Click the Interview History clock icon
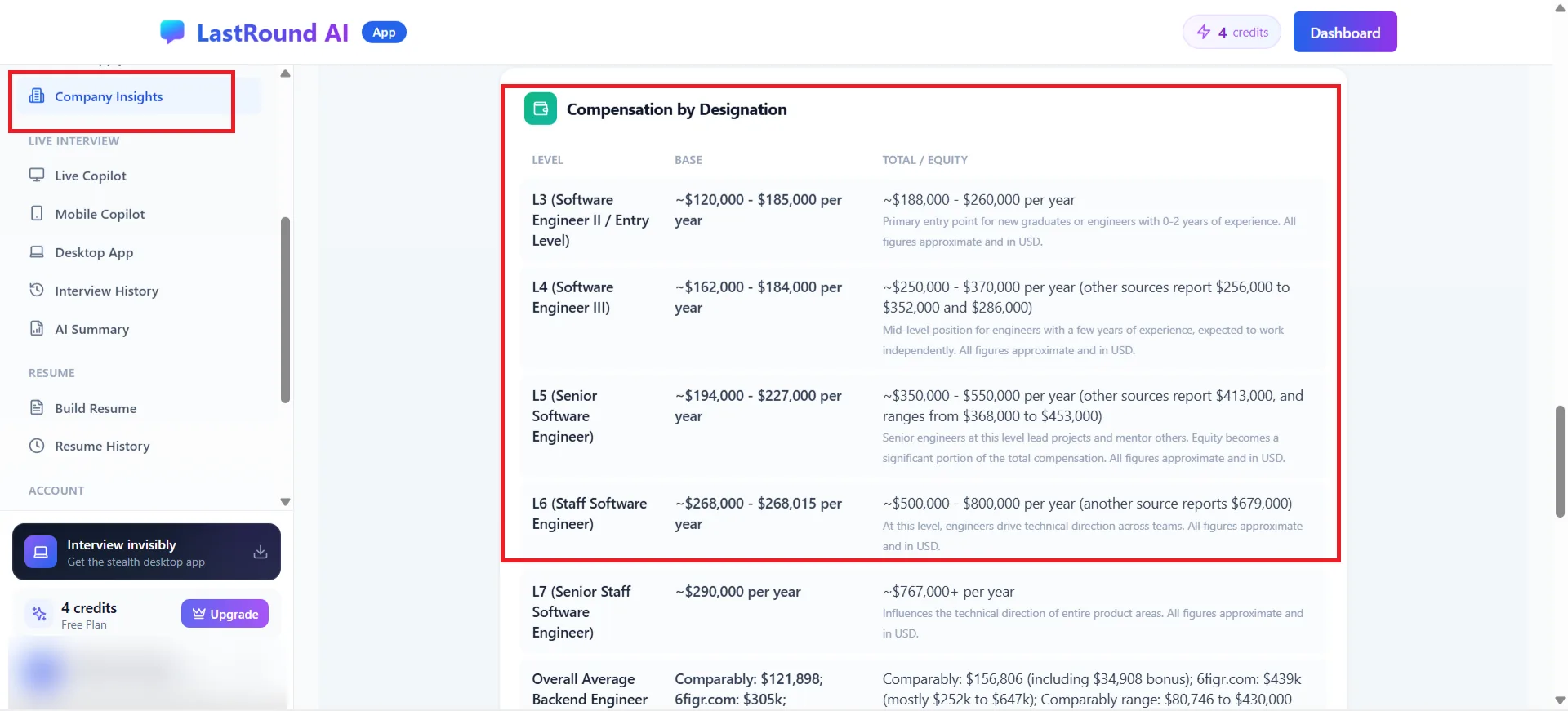This screenshot has height=711, width=1568. pos(37,290)
